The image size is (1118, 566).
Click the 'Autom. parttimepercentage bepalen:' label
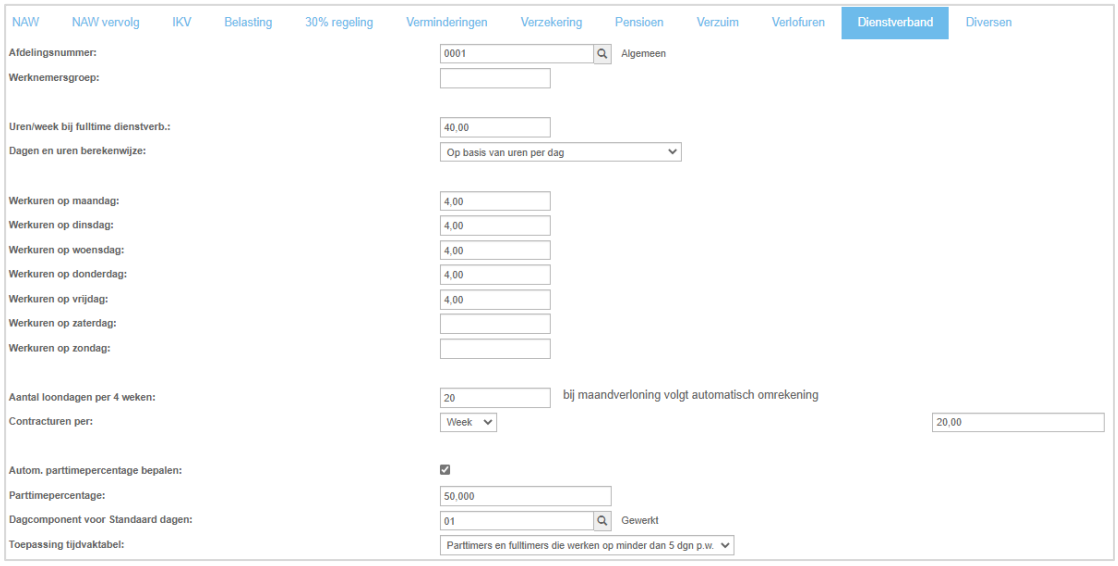pyautogui.click(x=94, y=470)
